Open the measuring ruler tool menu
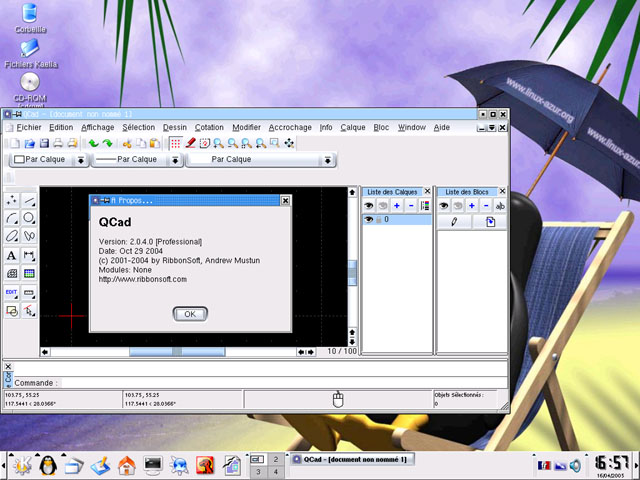The width and height of the screenshot is (640, 480). click(x=29, y=293)
